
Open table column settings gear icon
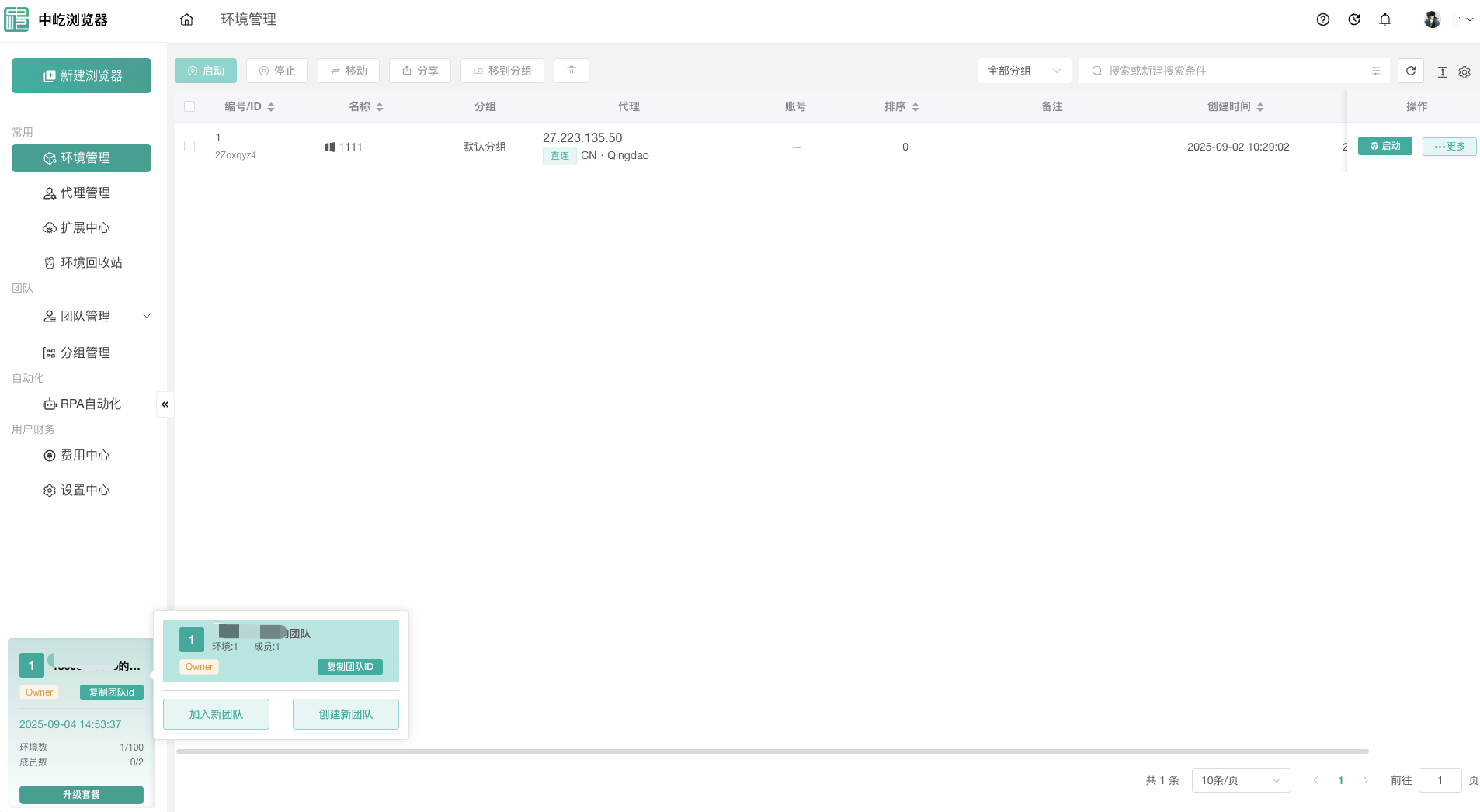(1464, 71)
